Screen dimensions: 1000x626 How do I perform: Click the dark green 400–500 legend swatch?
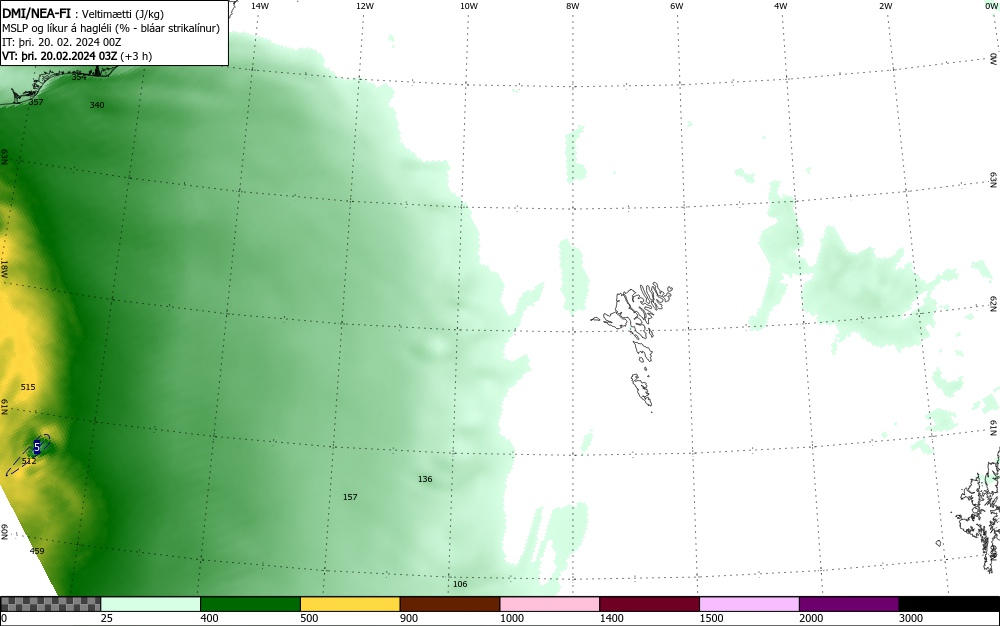coord(250,604)
